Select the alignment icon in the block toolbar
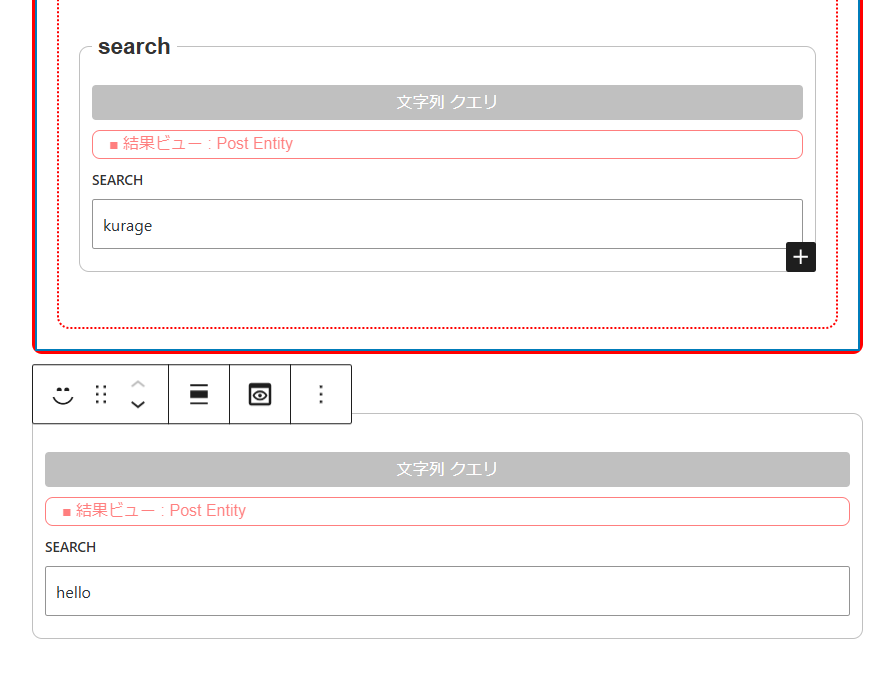This screenshot has width=893, height=674. click(198, 394)
